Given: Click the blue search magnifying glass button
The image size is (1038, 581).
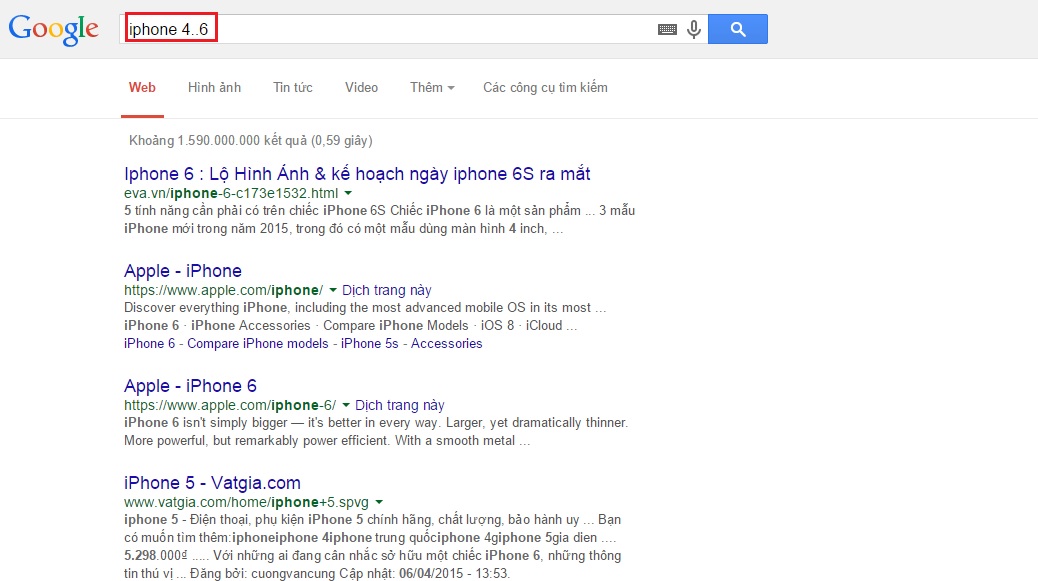Looking at the screenshot, I should click(x=737, y=28).
